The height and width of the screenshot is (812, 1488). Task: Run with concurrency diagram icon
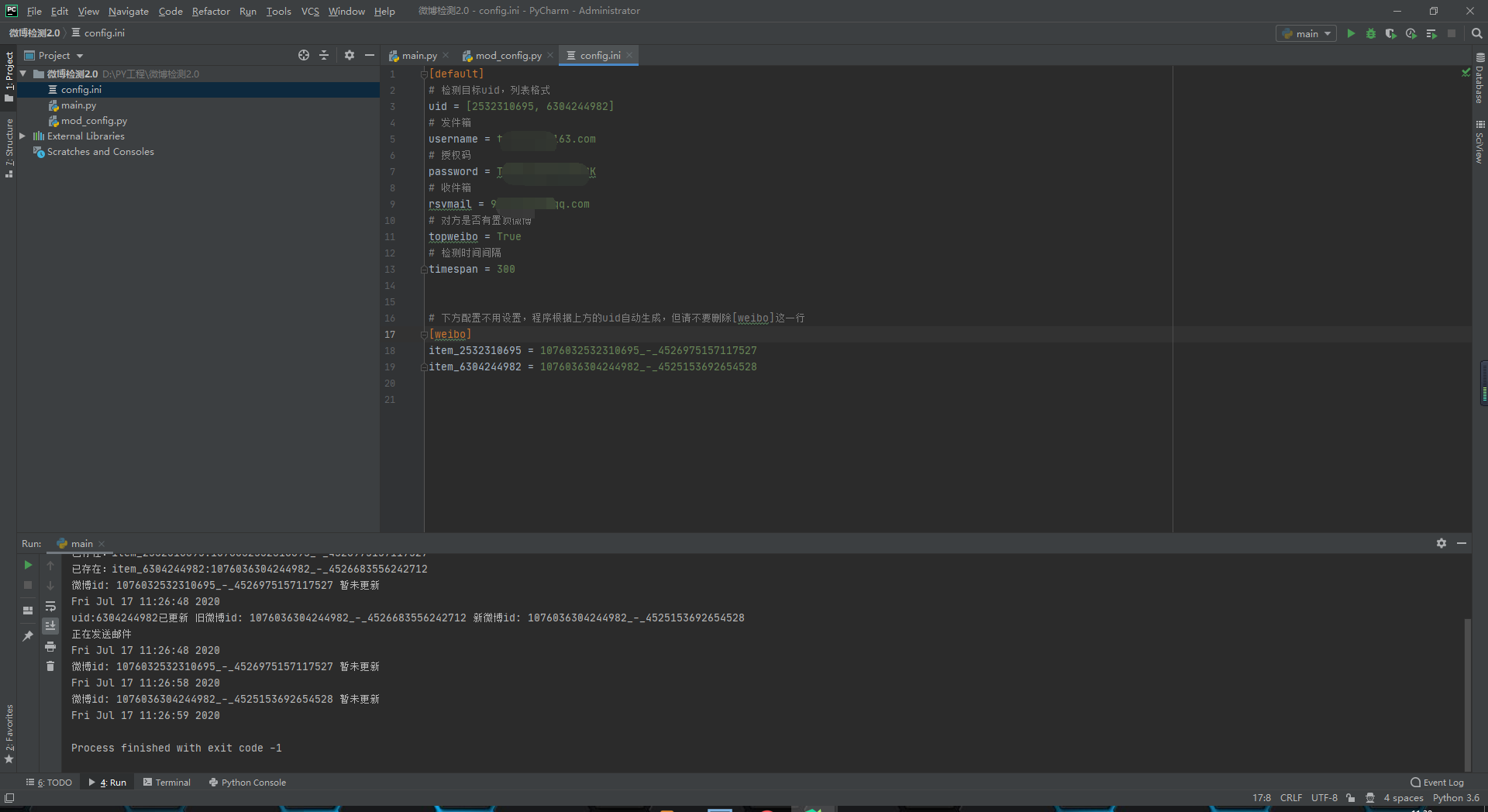pyautogui.click(x=1431, y=33)
